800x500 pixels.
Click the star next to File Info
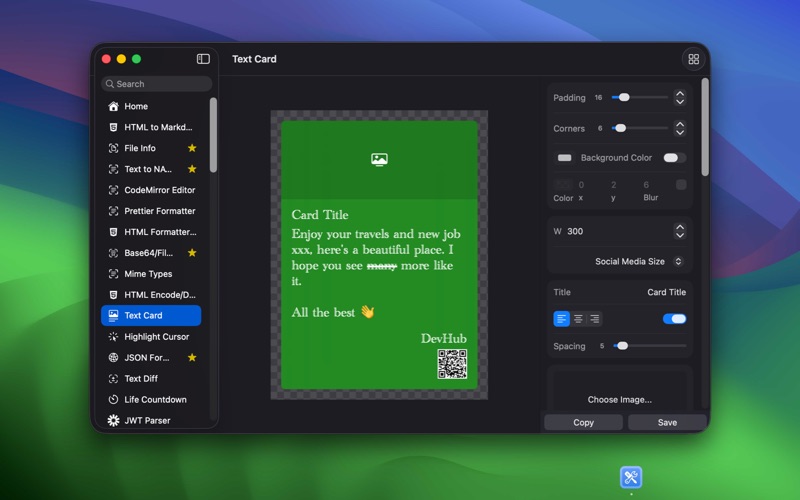192,148
